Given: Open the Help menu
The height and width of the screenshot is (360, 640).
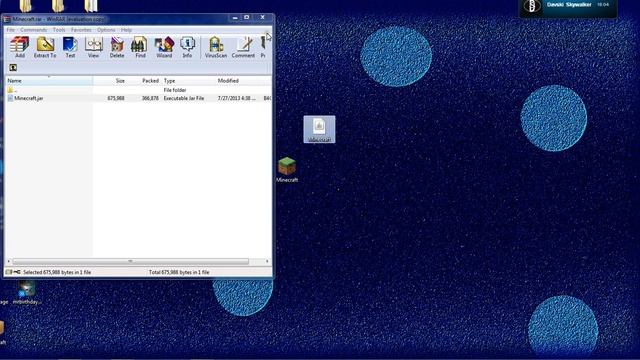Looking at the screenshot, I should [x=126, y=30].
